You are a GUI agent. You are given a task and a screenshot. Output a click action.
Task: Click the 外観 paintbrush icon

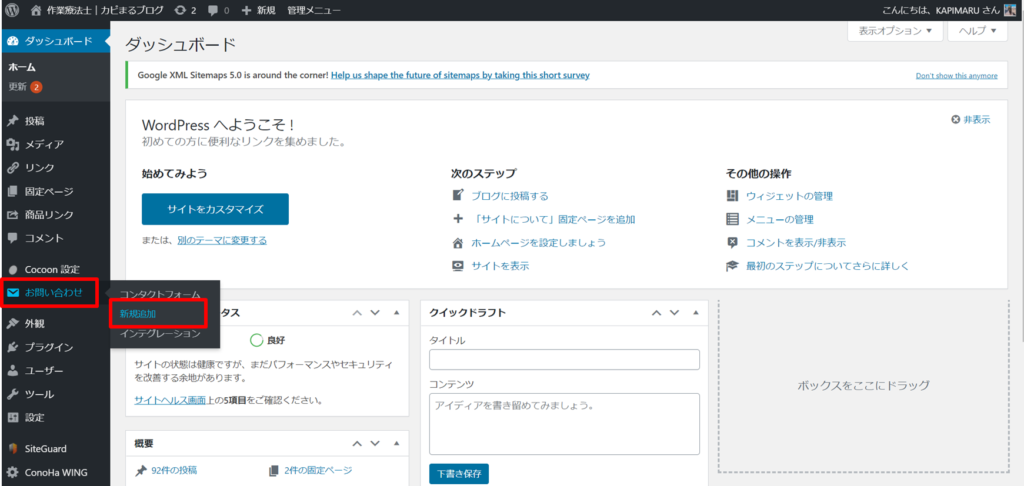pos(12,323)
